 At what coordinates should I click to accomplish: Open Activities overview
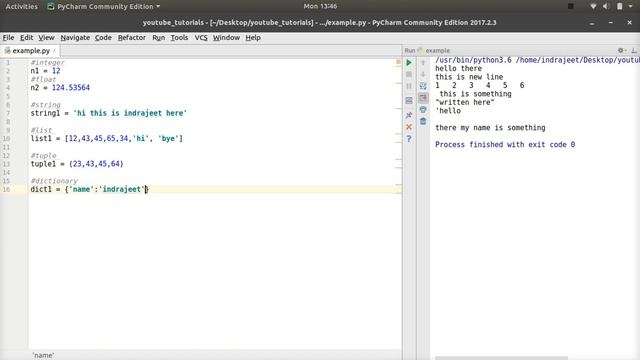[x=21, y=7]
